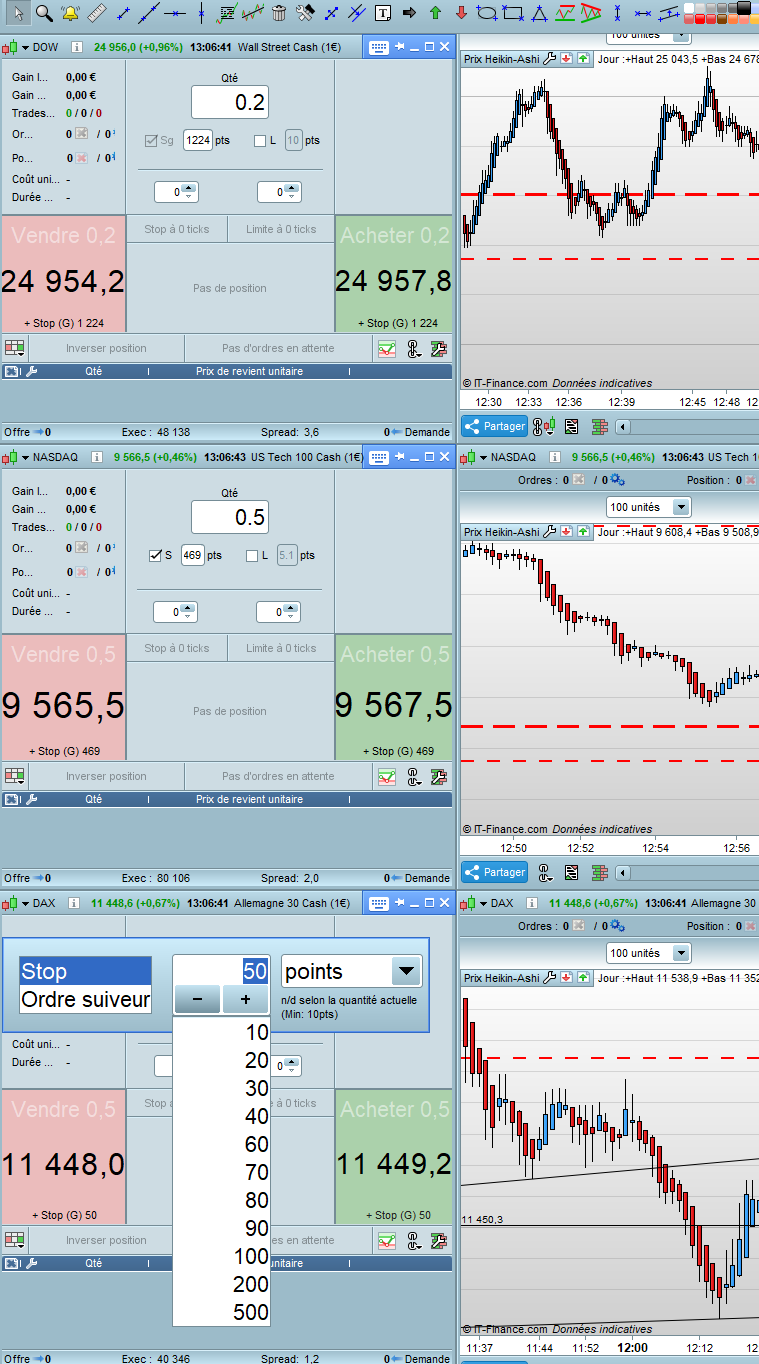Click DOW Heikin-Ashi red down arrow icon
The height and width of the screenshot is (1364, 759).
coord(567,59)
